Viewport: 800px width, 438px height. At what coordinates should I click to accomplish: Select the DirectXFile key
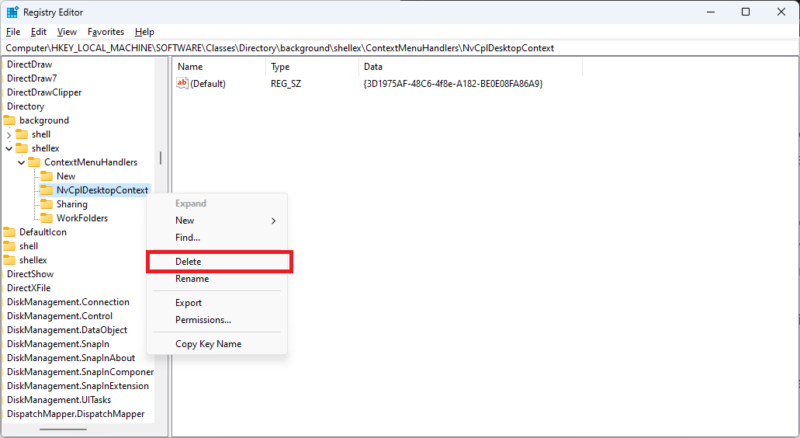(29, 288)
